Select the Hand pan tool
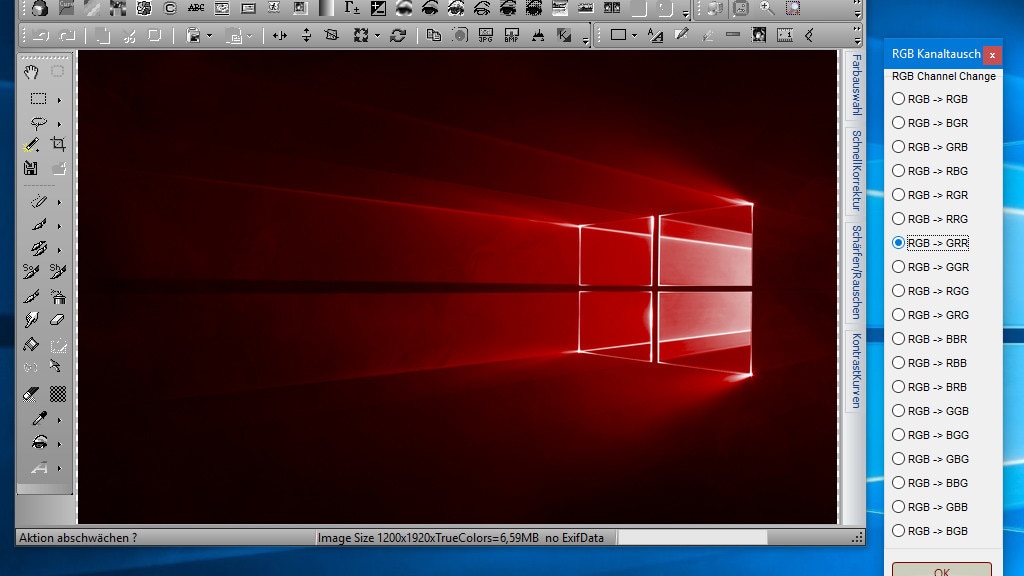 click(x=31, y=72)
